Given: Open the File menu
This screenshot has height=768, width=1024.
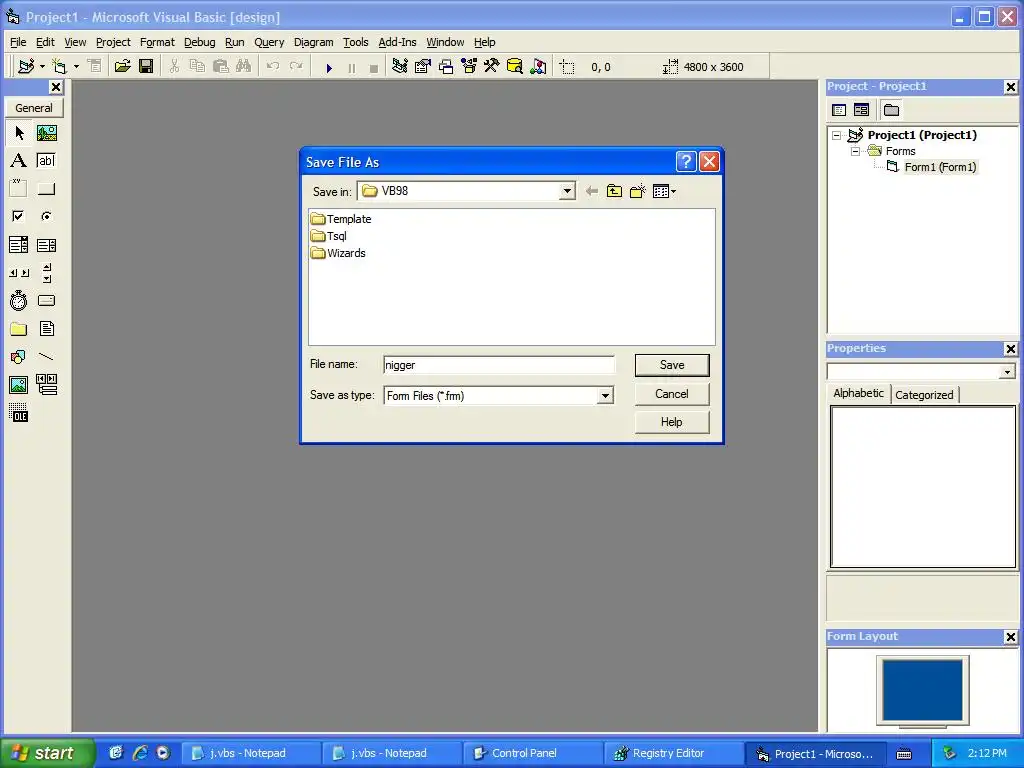Looking at the screenshot, I should tap(18, 42).
